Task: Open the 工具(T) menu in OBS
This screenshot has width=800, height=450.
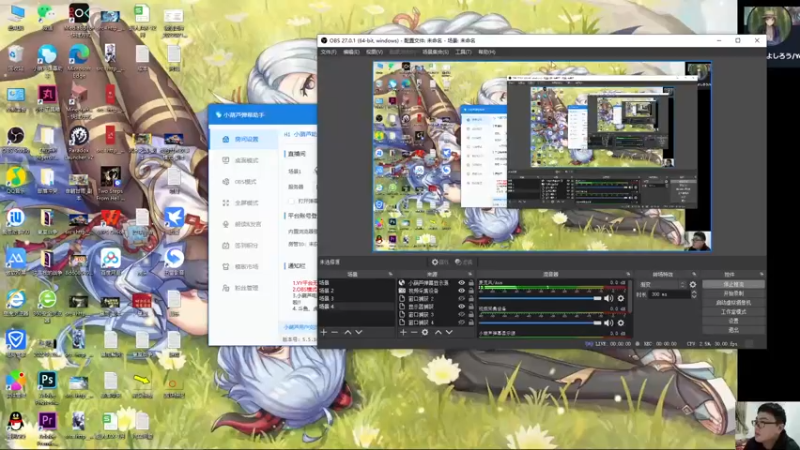Action: click(x=463, y=52)
